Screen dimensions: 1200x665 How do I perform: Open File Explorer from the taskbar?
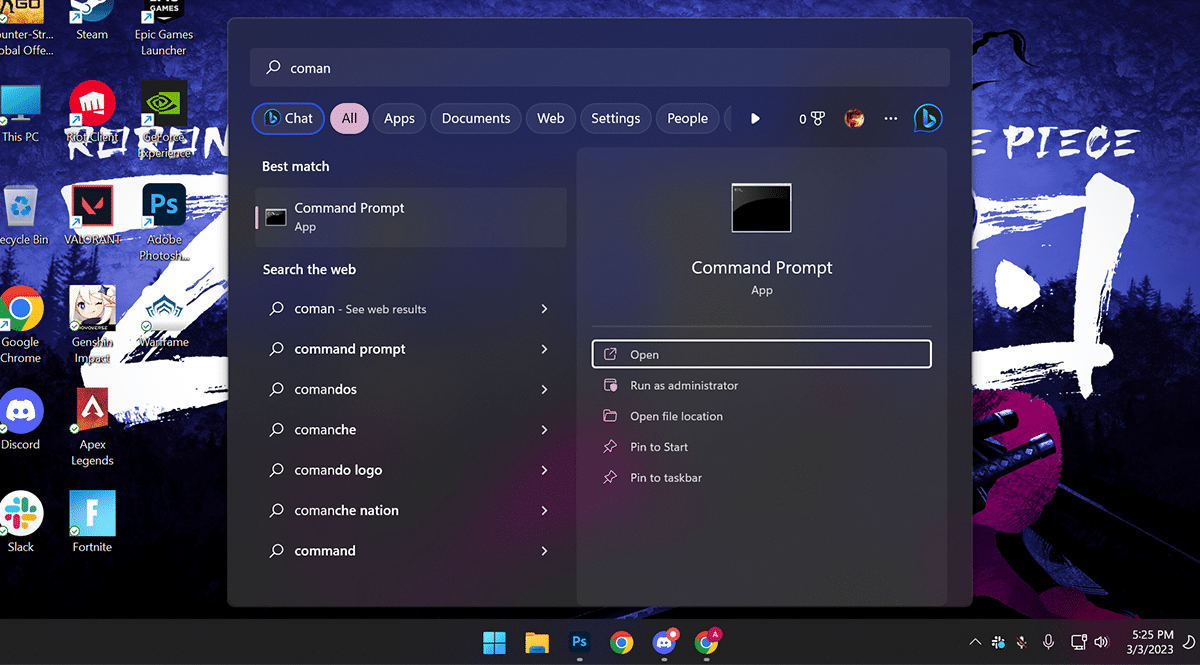click(x=537, y=642)
